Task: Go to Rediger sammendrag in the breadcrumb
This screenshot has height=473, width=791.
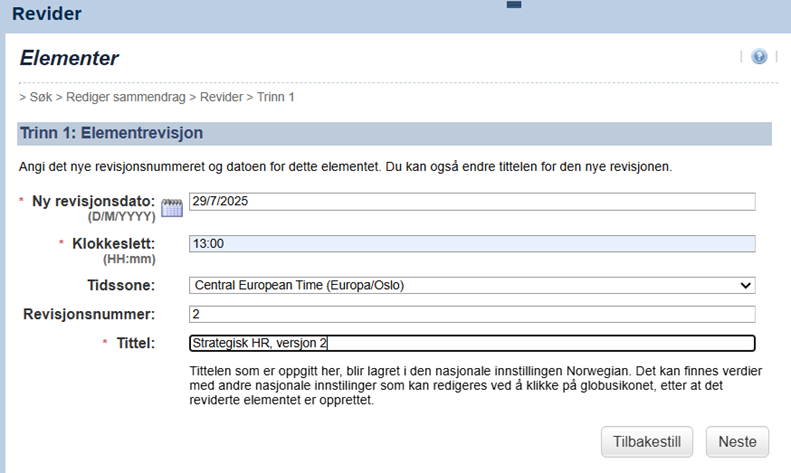Action: click(x=126, y=97)
